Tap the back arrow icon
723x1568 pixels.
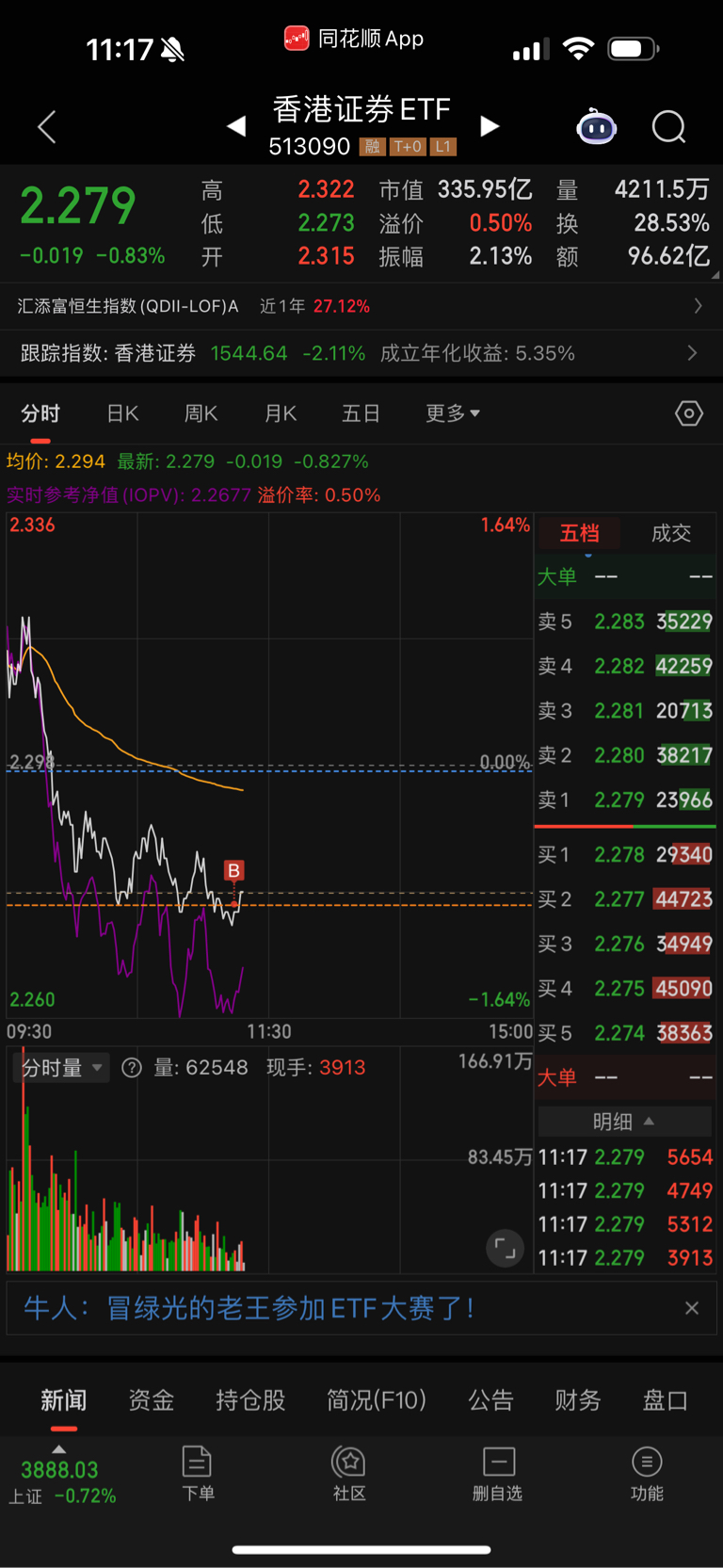[47, 126]
